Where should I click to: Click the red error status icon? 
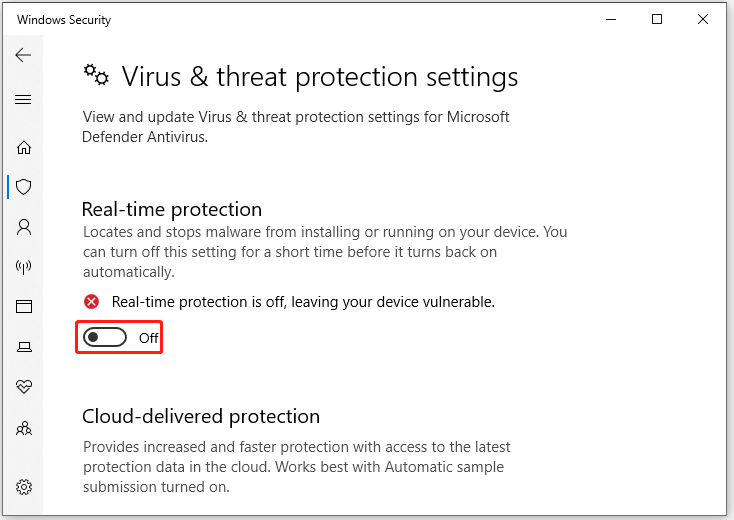[x=92, y=301]
